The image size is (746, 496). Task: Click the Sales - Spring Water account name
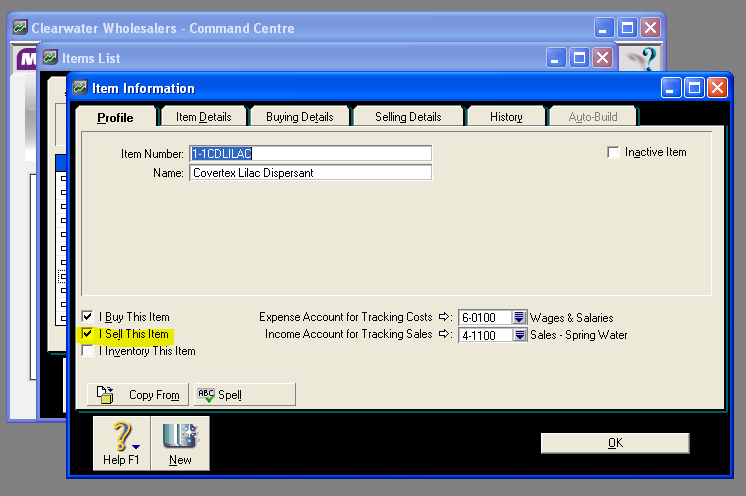pos(579,335)
